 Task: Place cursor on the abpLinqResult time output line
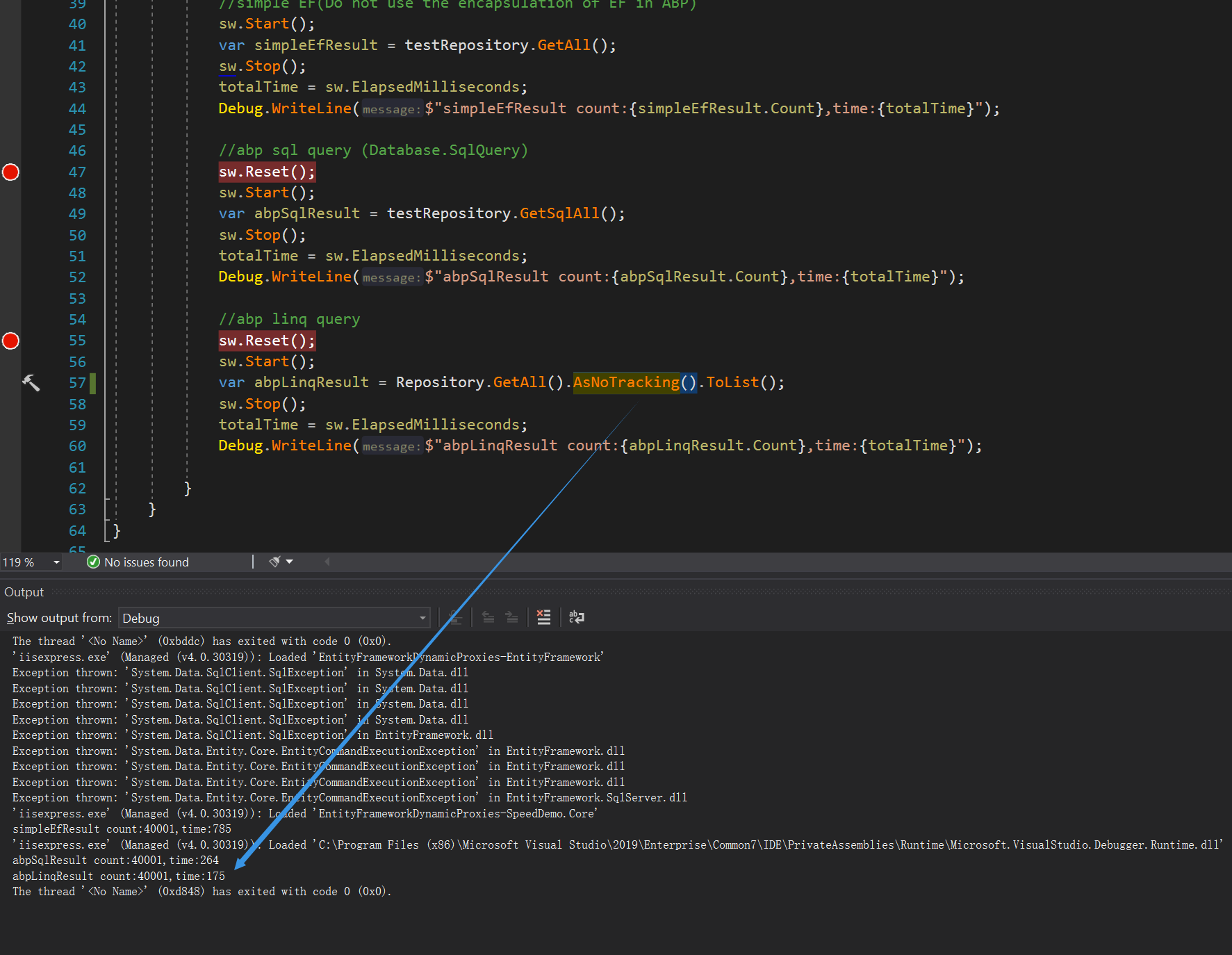coord(118,876)
